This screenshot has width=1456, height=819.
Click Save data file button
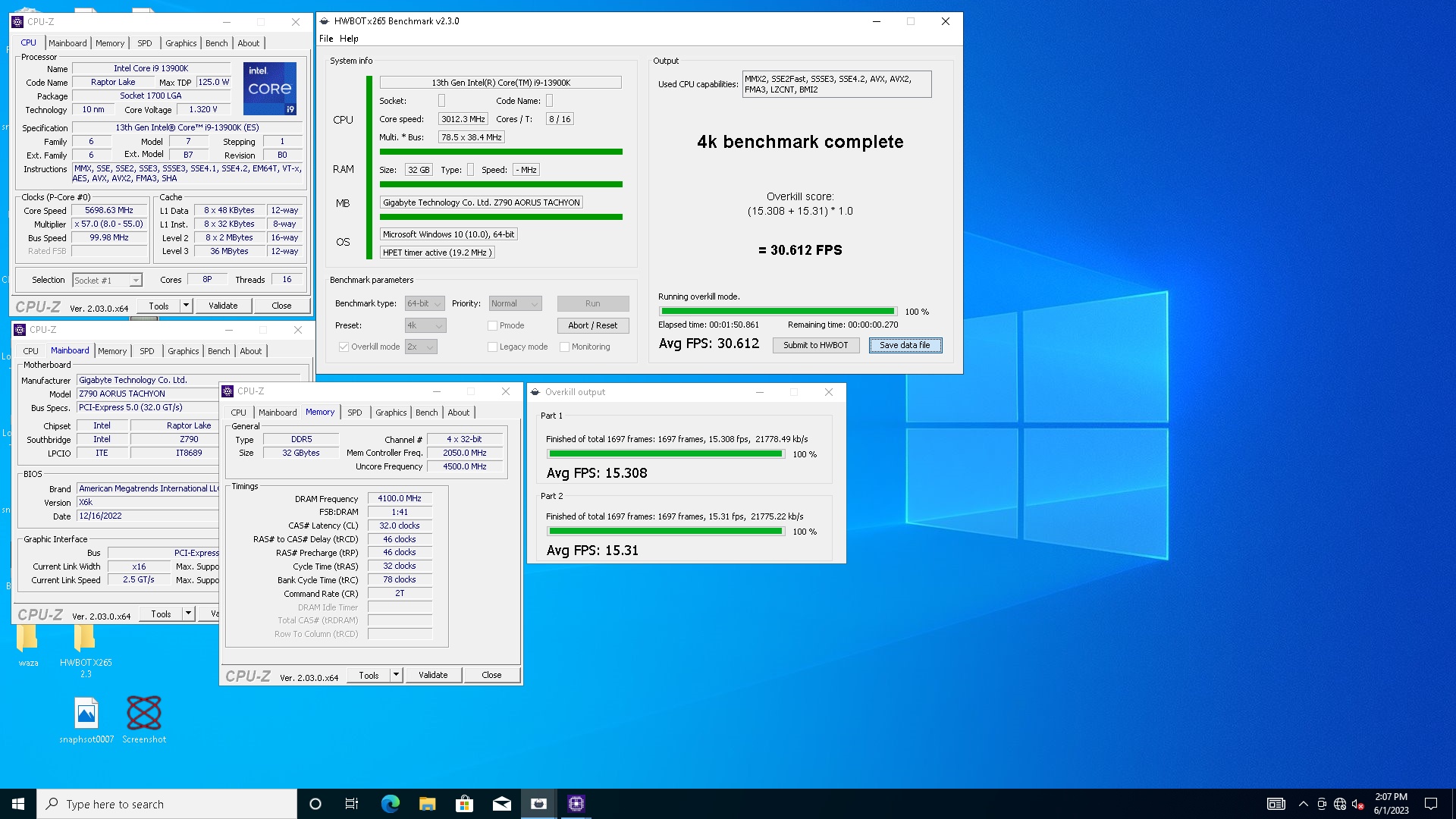(x=905, y=345)
